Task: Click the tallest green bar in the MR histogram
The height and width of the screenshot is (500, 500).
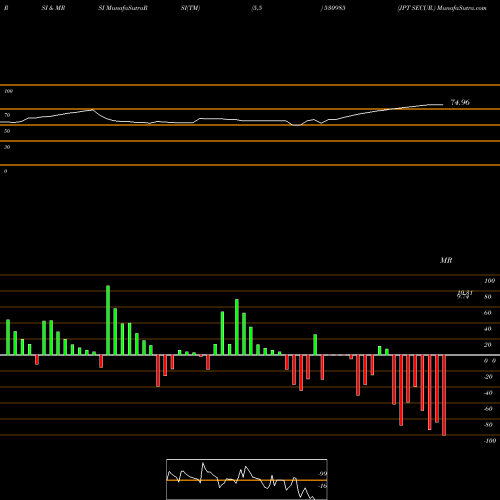Action: click(x=108, y=320)
